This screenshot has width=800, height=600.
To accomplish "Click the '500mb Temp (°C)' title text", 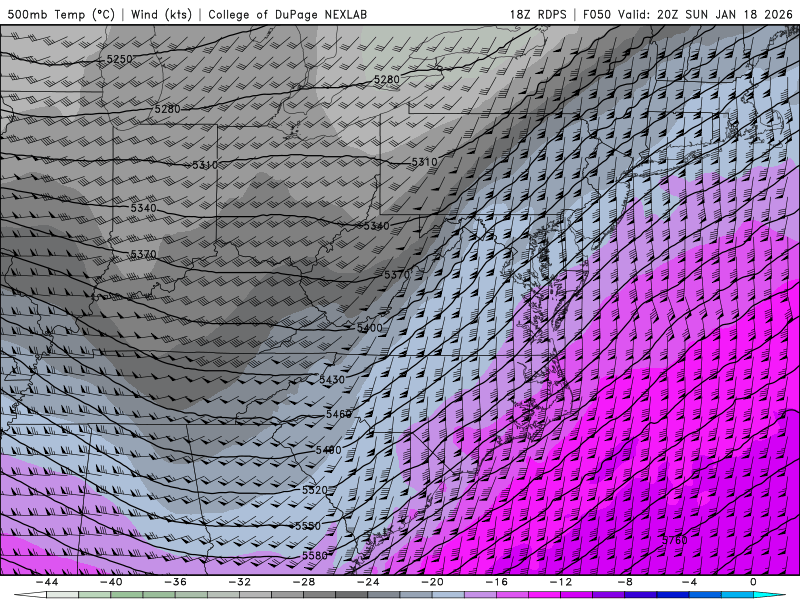I will click(x=61, y=14).
